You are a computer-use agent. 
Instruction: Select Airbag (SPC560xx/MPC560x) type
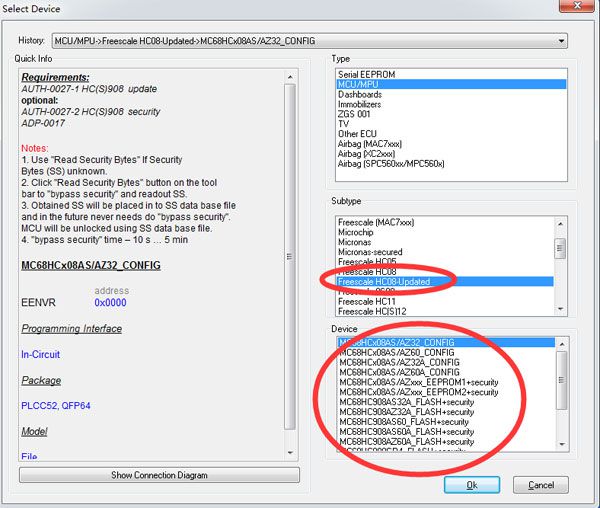click(451, 164)
